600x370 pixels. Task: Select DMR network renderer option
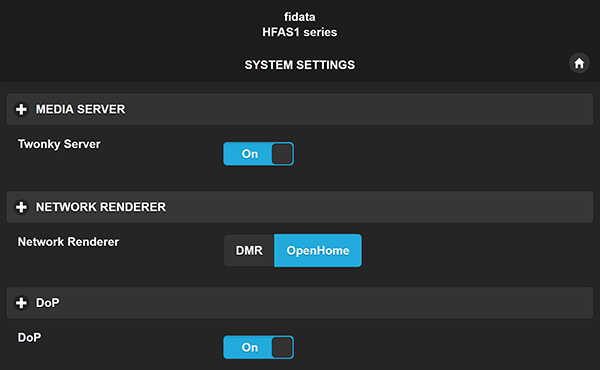point(249,251)
